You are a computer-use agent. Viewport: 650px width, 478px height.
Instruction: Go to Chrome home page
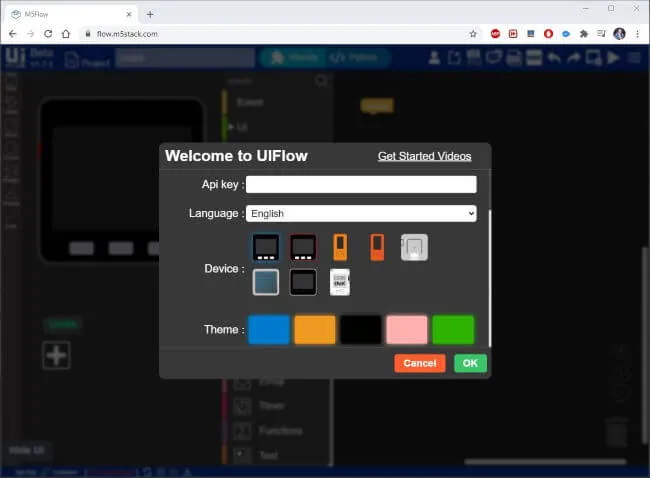(66, 34)
